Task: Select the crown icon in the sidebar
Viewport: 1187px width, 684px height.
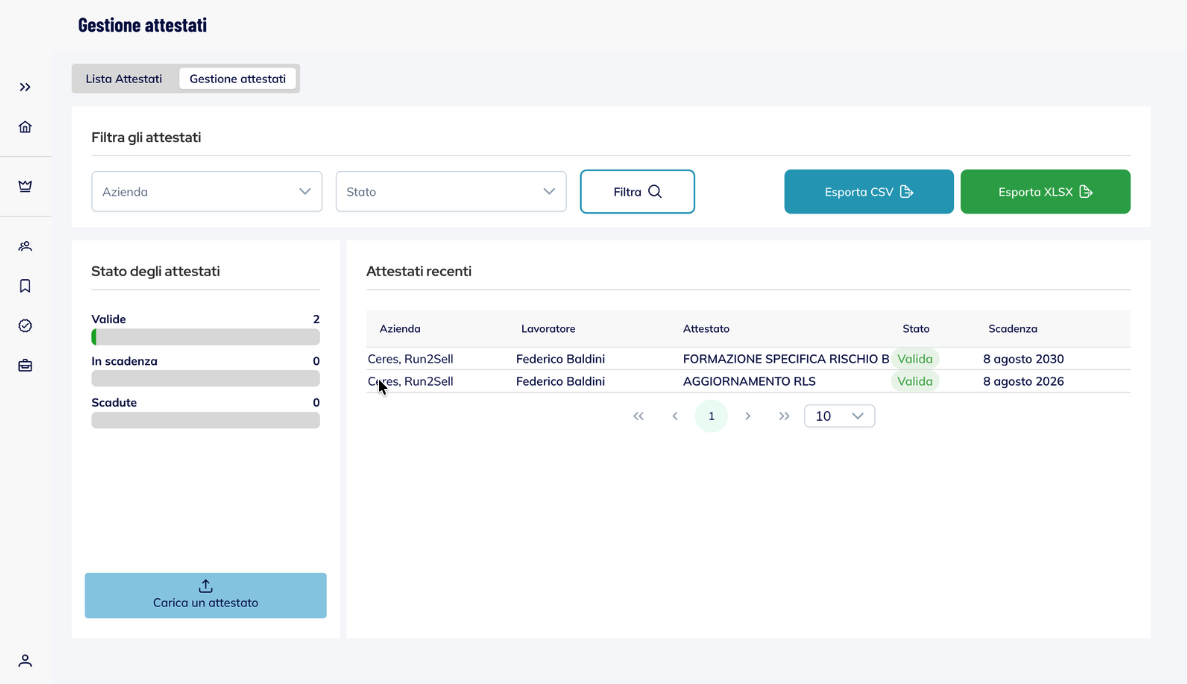Action: coord(25,186)
